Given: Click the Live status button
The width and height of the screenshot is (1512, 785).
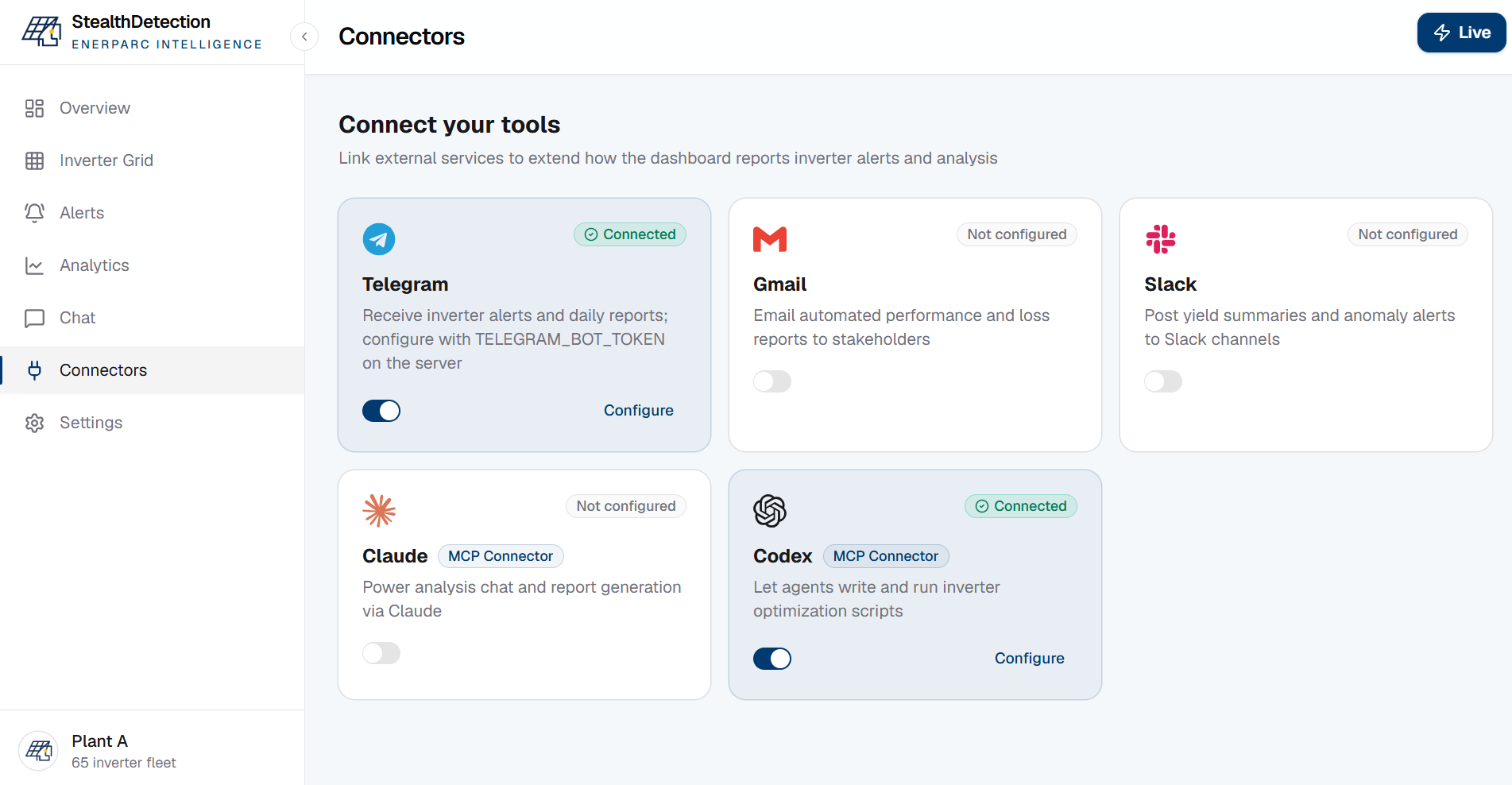Looking at the screenshot, I should tap(1461, 33).
